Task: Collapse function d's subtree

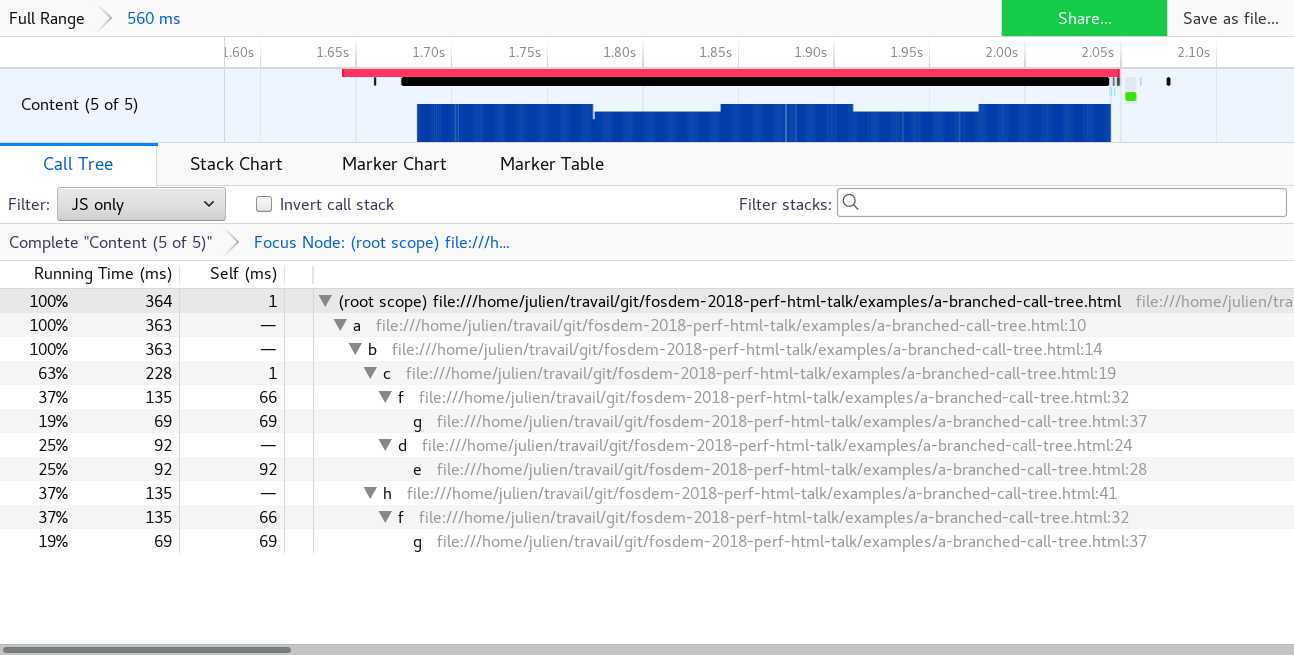Action: 385,445
